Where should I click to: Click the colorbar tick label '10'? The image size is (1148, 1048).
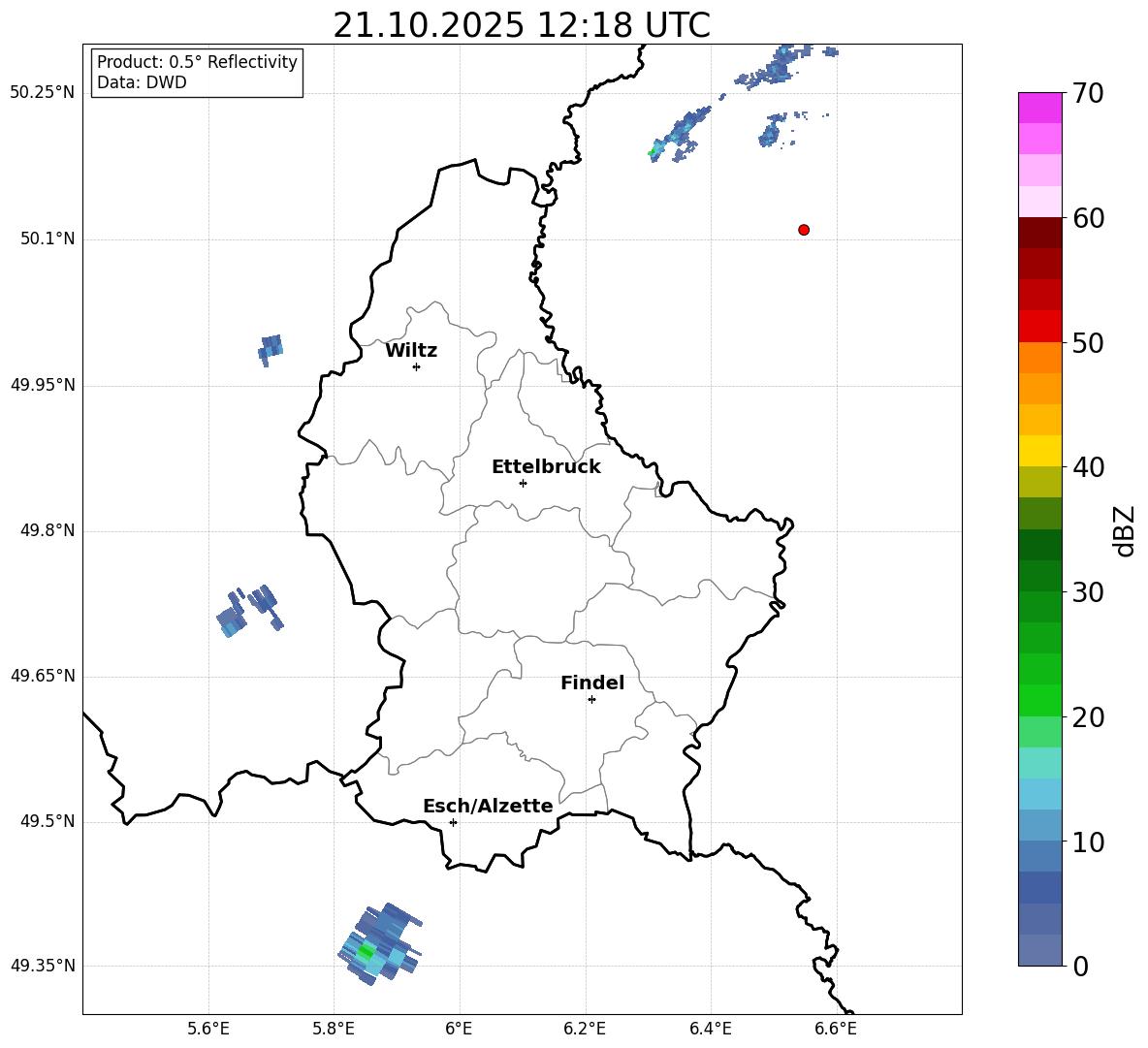(1087, 842)
